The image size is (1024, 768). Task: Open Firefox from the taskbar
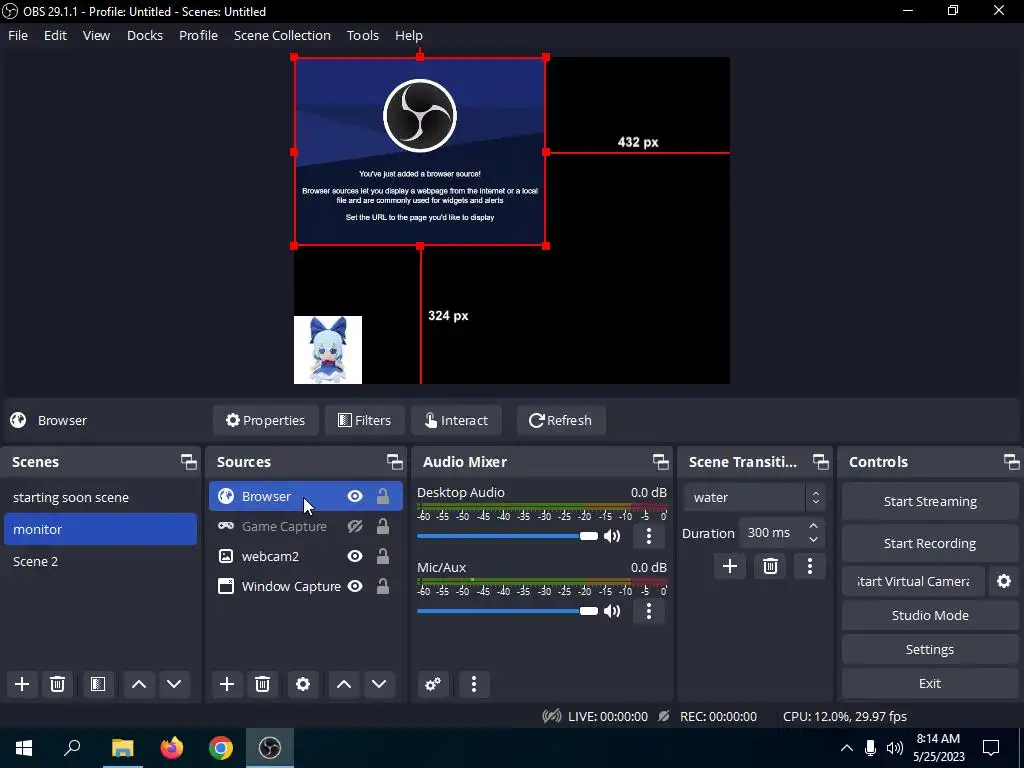coord(172,748)
